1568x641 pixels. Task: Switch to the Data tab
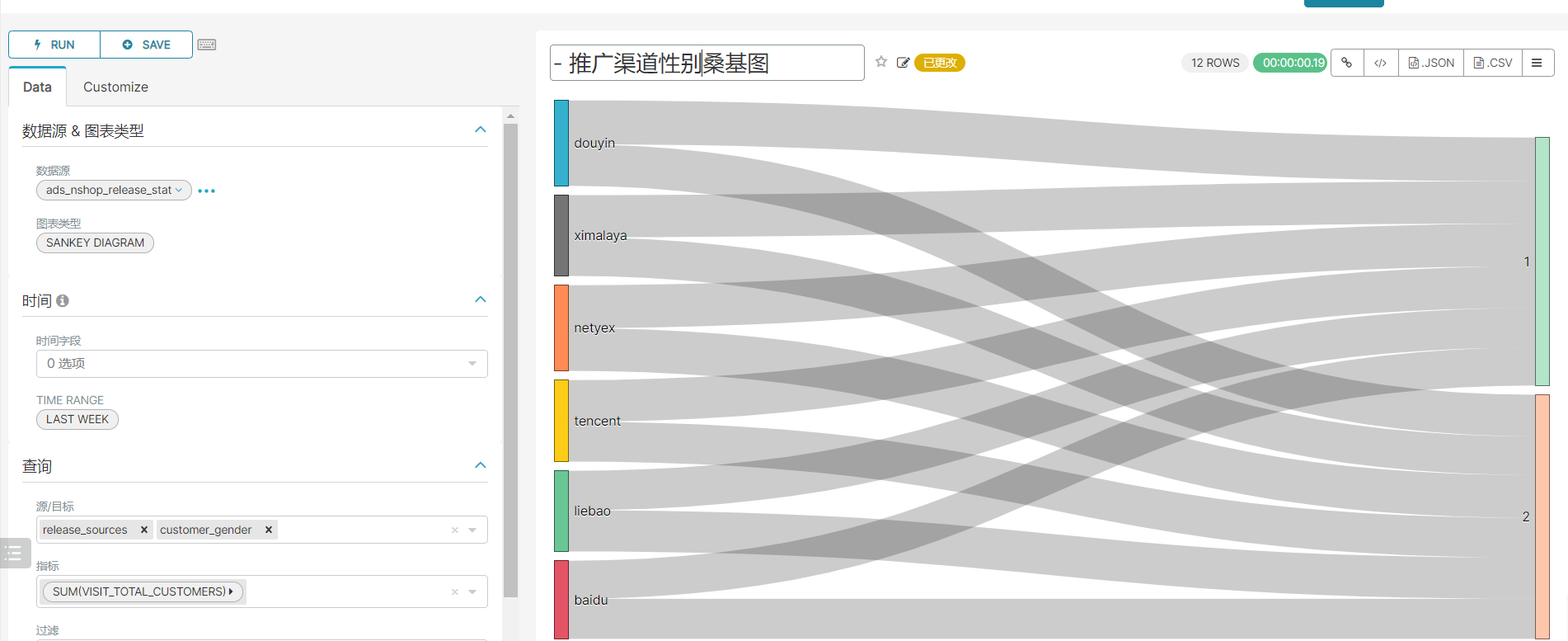[37, 87]
